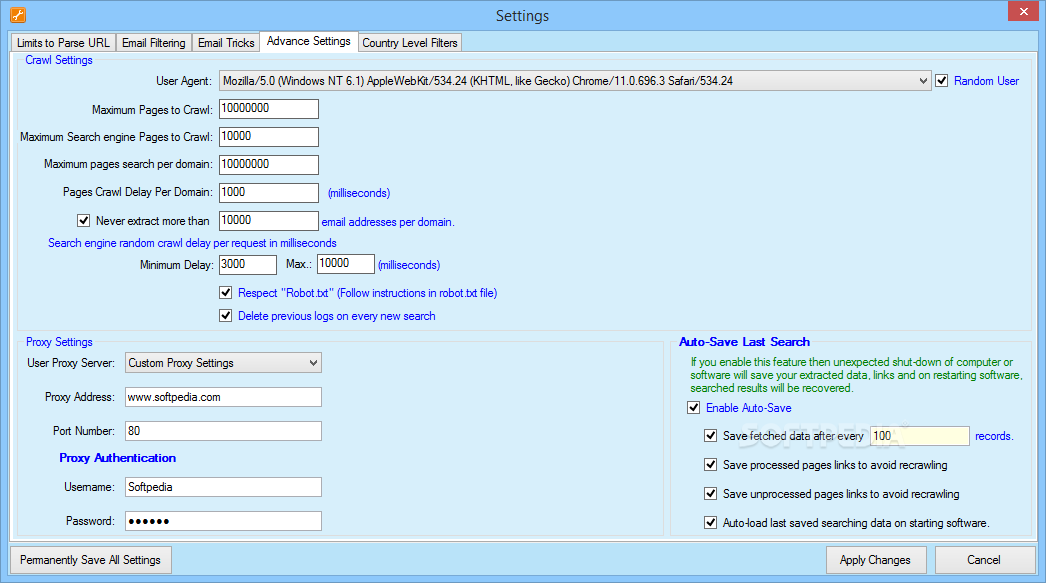The height and width of the screenshot is (583, 1046).
Task: Edit the Proxy Address field
Action: coord(223,397)
